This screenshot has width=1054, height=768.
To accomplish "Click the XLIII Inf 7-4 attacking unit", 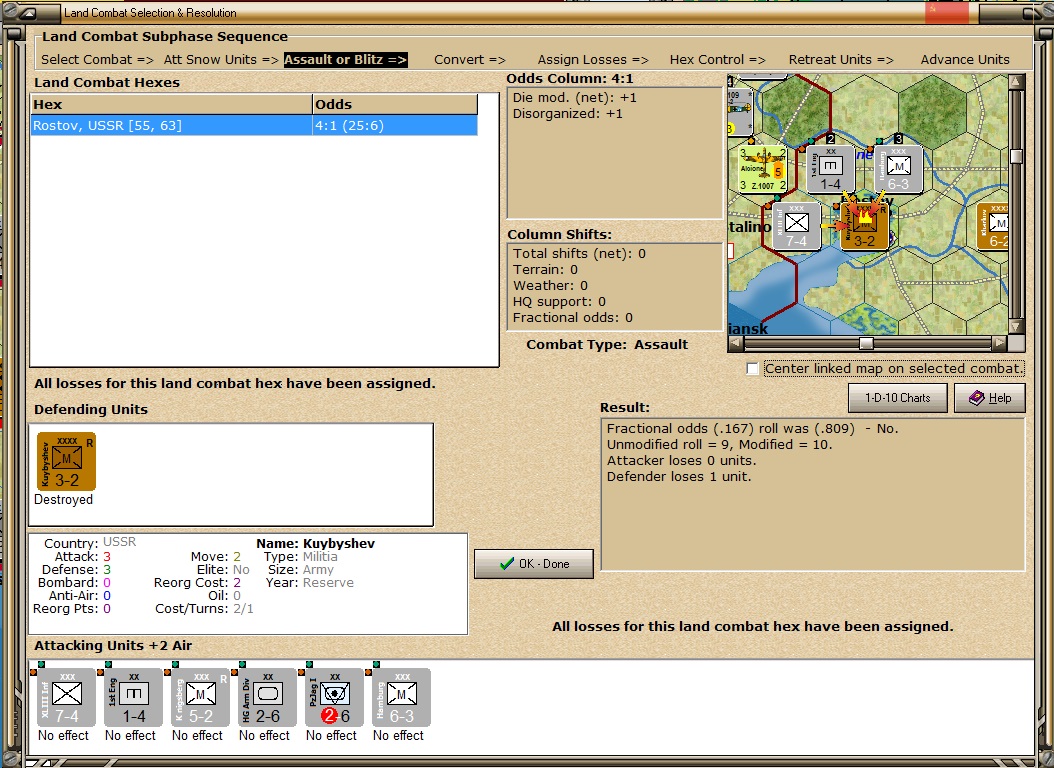I will click(66, 697).
